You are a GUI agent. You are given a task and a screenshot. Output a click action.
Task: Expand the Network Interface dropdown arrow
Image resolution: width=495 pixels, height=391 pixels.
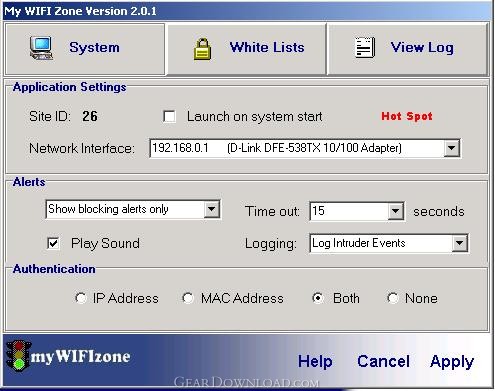(x=452, y=148)
